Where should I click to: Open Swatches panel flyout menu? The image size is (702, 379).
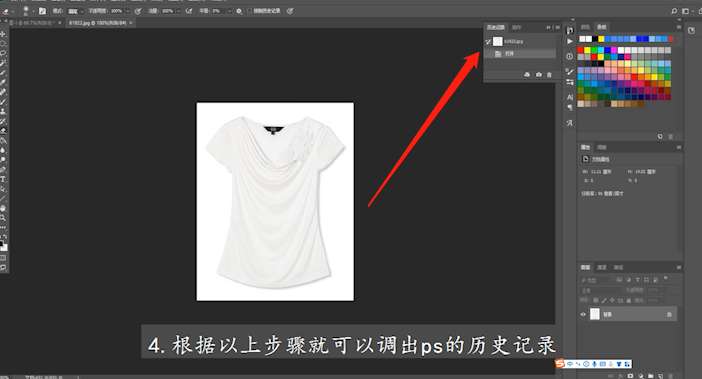(x=679, y=27)
